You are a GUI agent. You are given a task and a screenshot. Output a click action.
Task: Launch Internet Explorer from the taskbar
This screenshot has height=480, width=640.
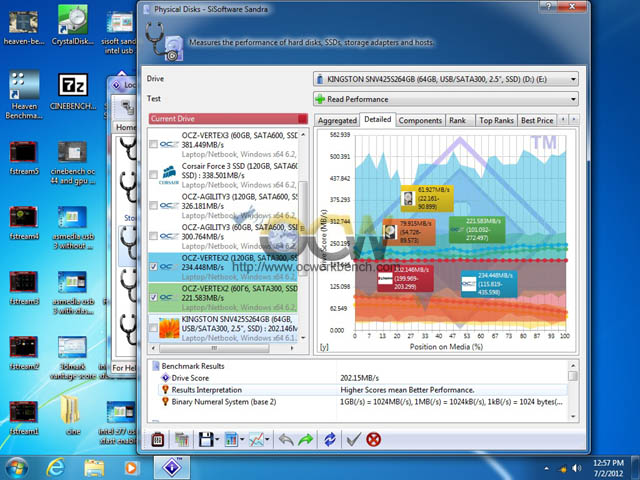click(56, 468)
